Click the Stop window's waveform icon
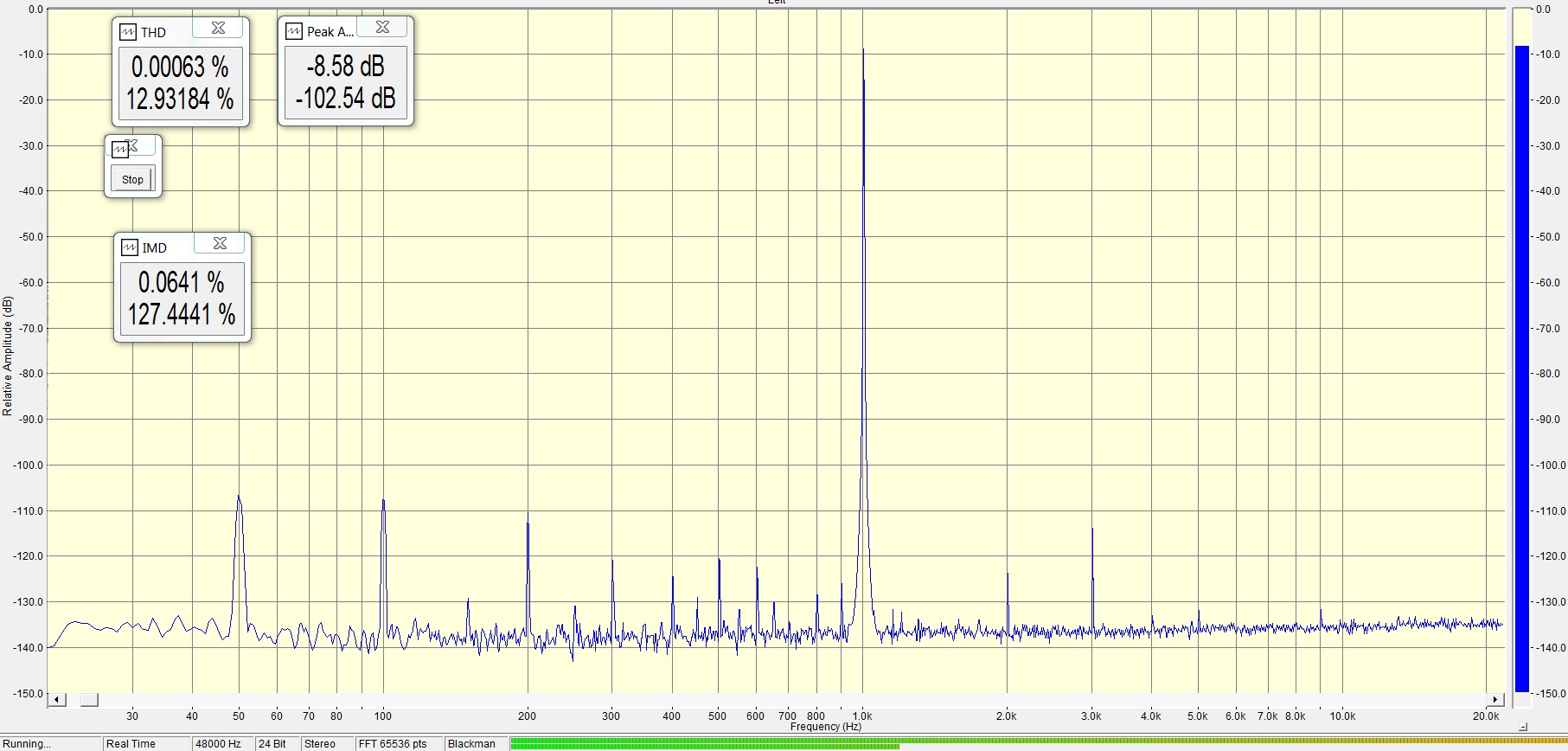The width and height of the screenshot is (1568, 751). pos(120,150)
